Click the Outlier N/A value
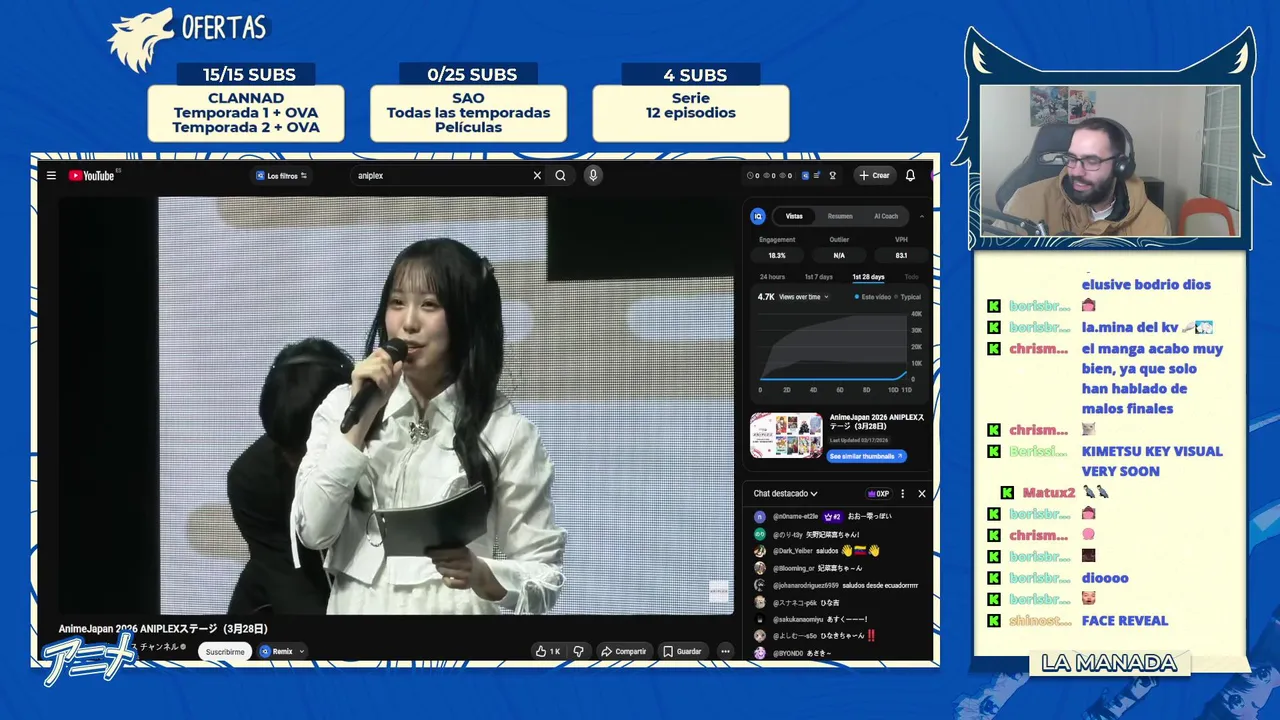1280x720 pixels. pos(839,256)
